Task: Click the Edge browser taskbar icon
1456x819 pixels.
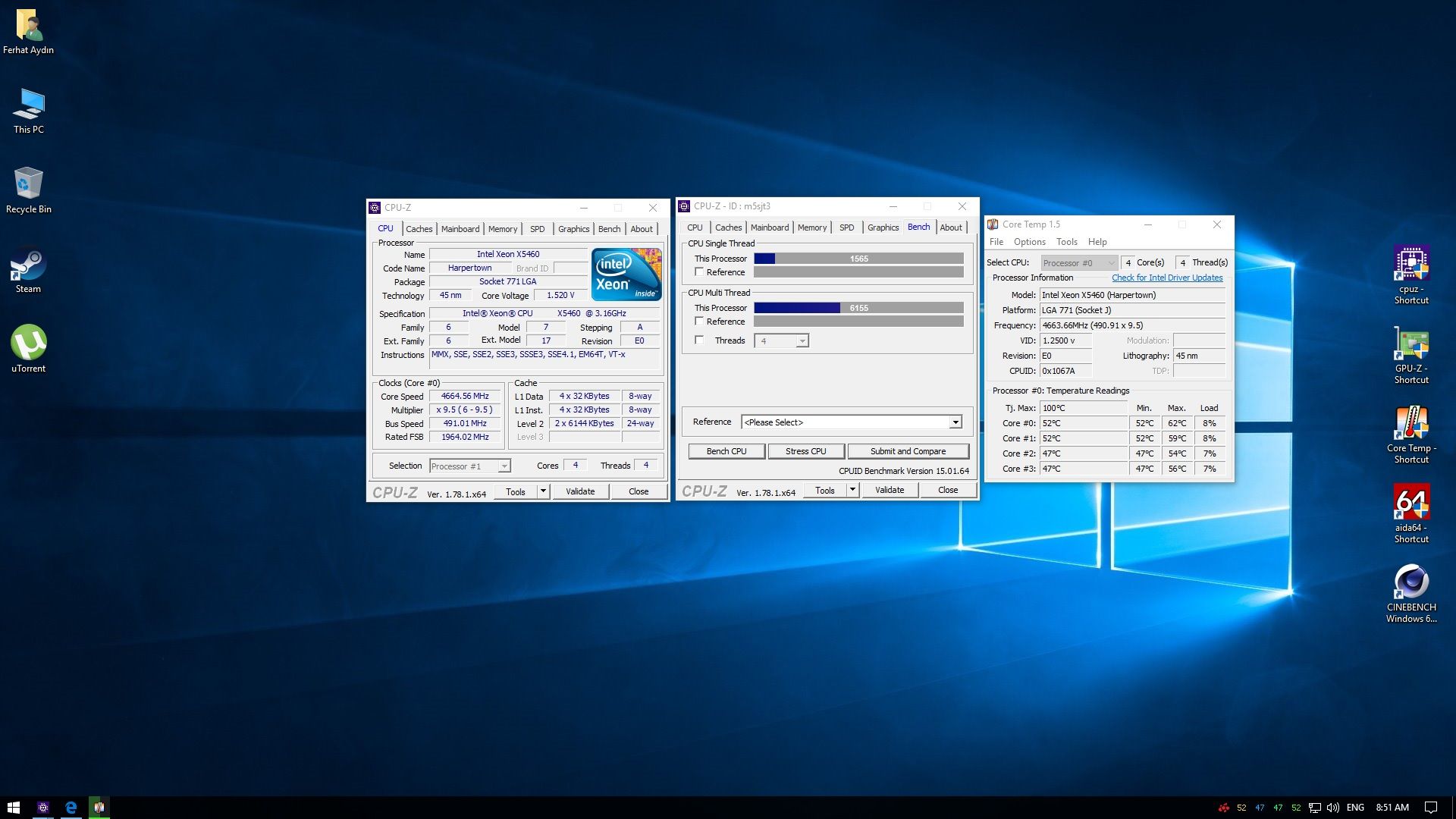Action: coord(71,808)
